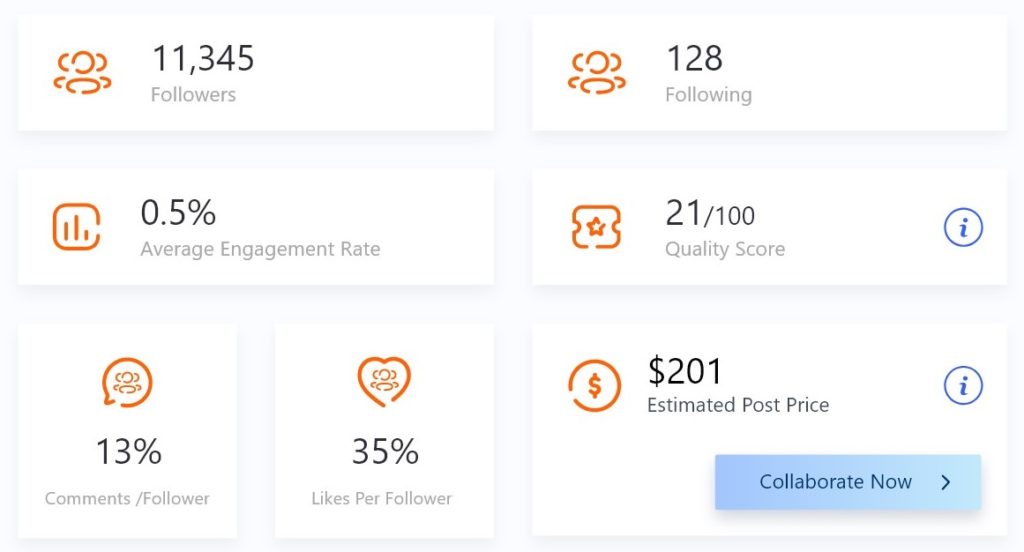Select the 11,345 followers count
The width and height of the screenshot is (1024, 552).
pos(203,58)
